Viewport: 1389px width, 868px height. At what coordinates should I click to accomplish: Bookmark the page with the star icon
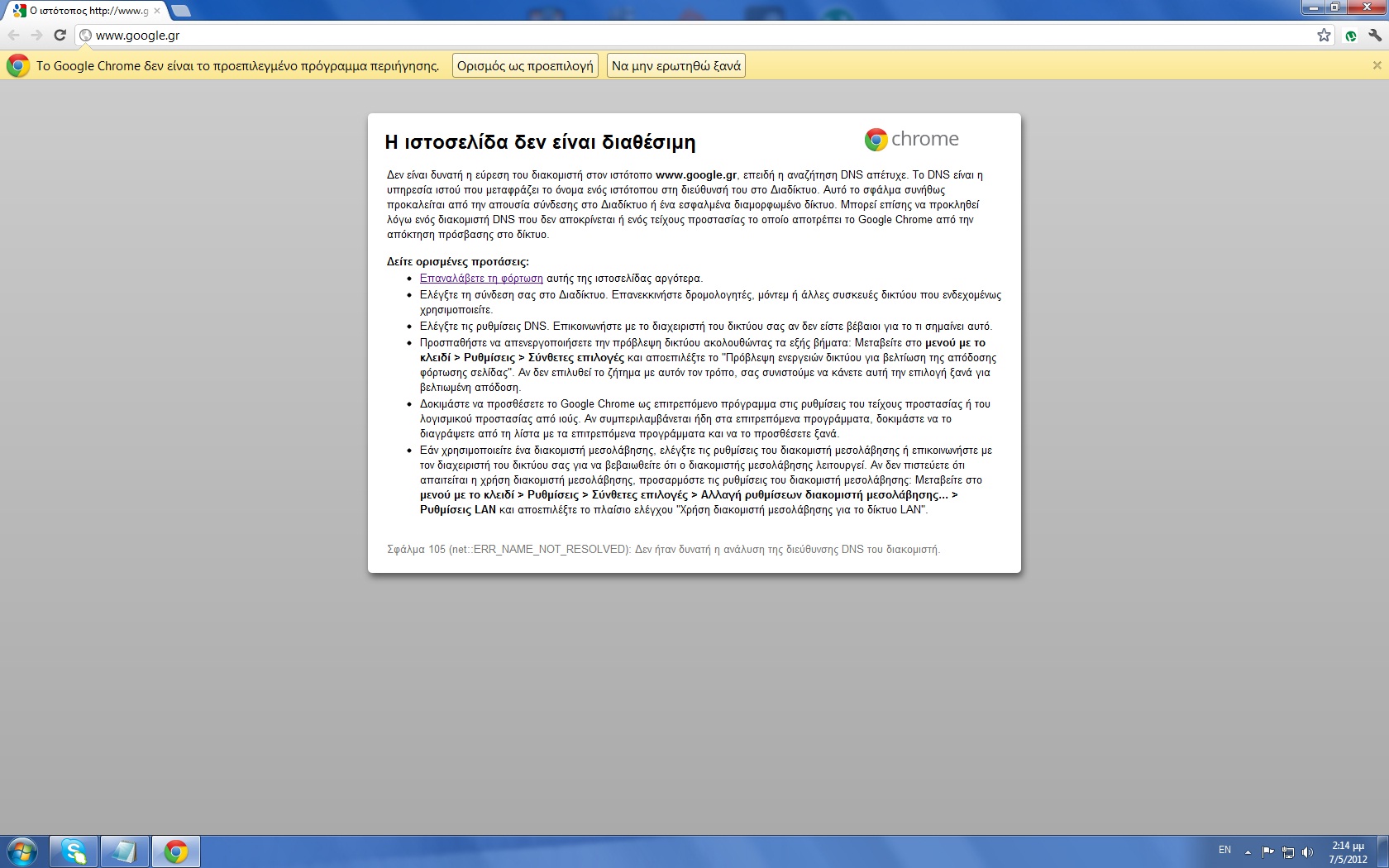(x=1324, y=35)
